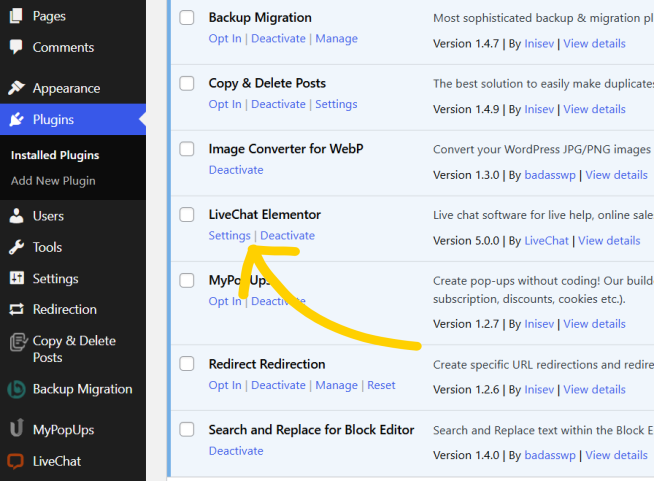Click the Plugins plug icon

pos(16,119)
